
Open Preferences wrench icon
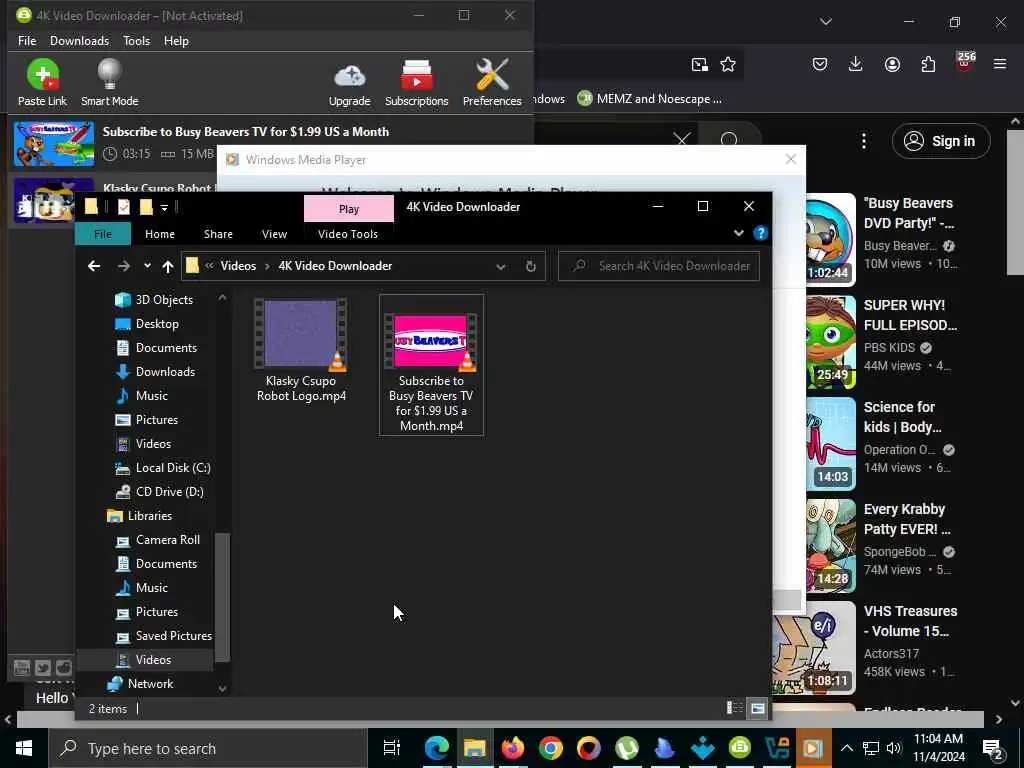[492, 82]
